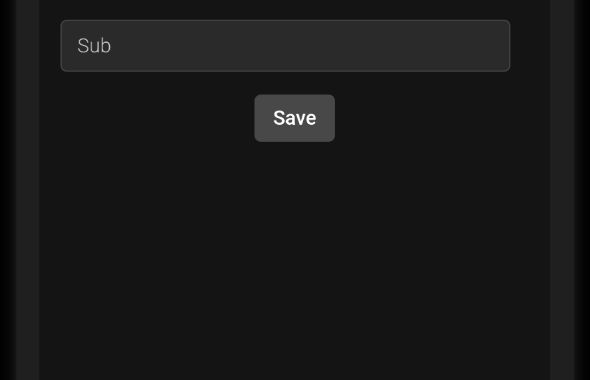
Task: Confirm changes with the Save button
Action: (294, 118)
